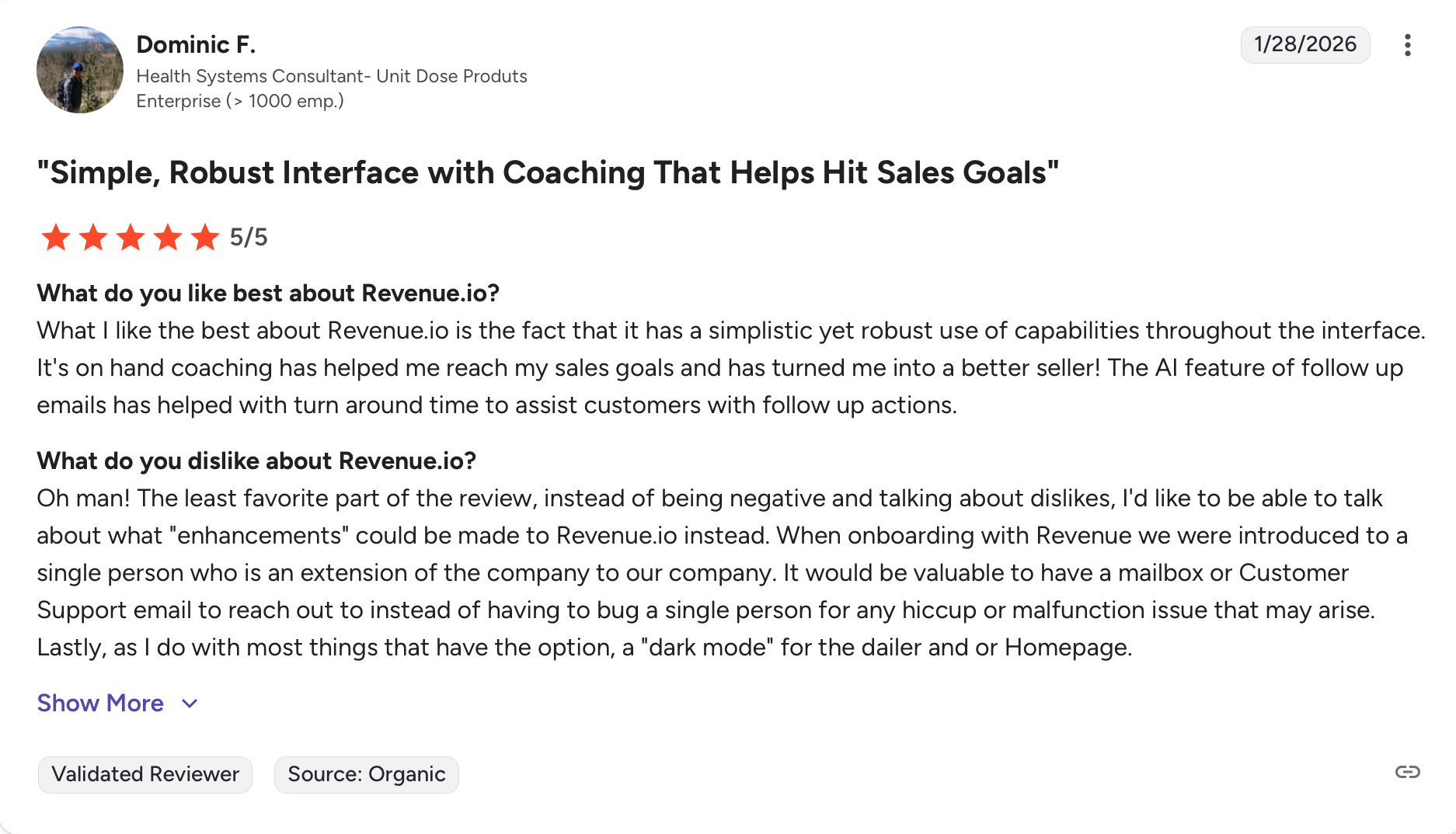Click the third rating star
The height and width of the screenshot is (834, 1456).
131,238
